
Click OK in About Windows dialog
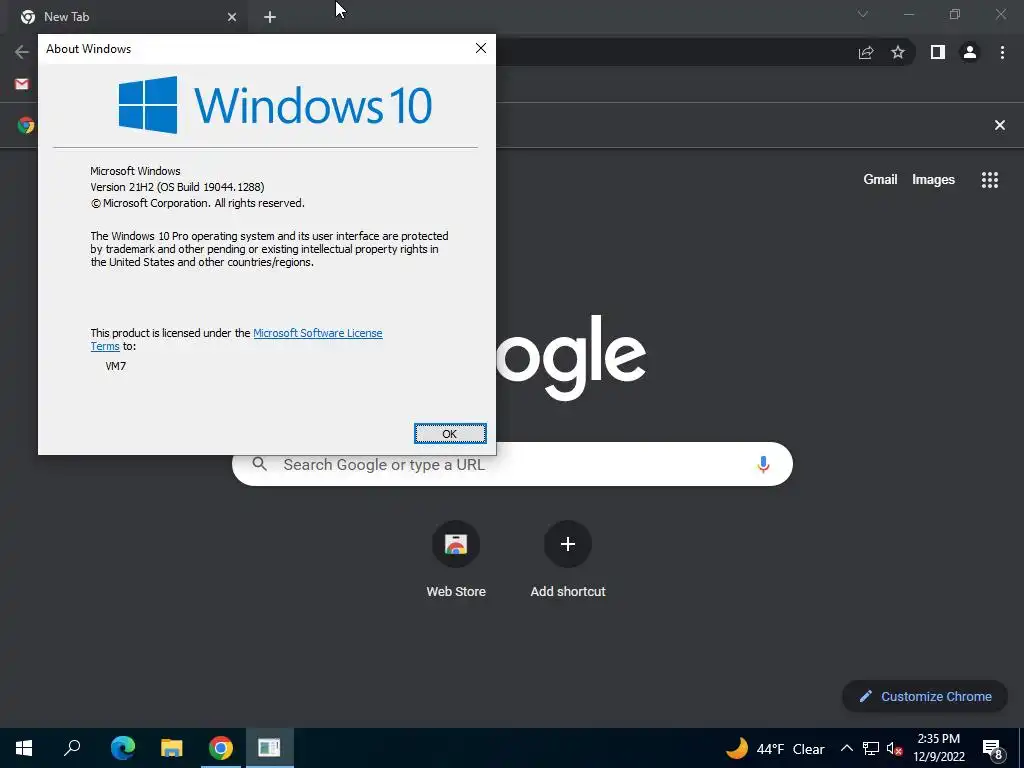pos(450,434)
